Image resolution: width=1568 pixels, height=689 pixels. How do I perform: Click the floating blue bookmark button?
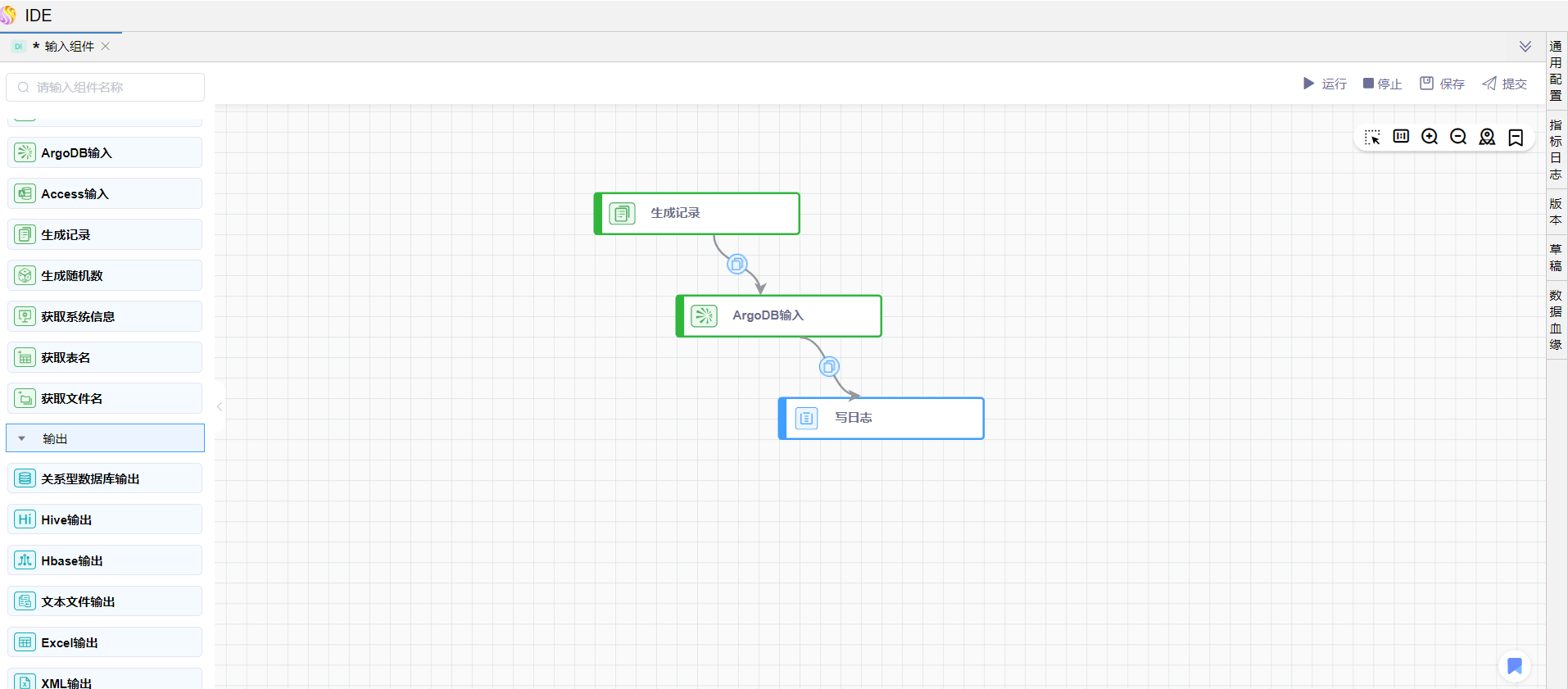(x=1515, y=666)
